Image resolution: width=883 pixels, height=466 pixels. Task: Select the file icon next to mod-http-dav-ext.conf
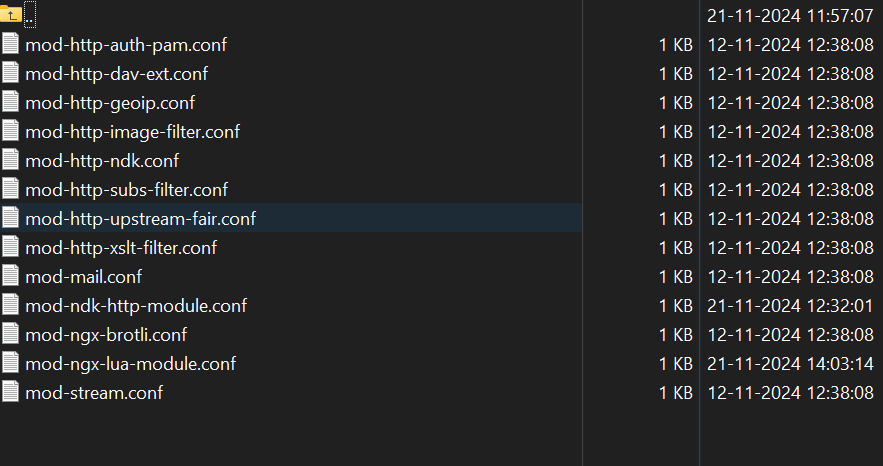tap(10, 73)
